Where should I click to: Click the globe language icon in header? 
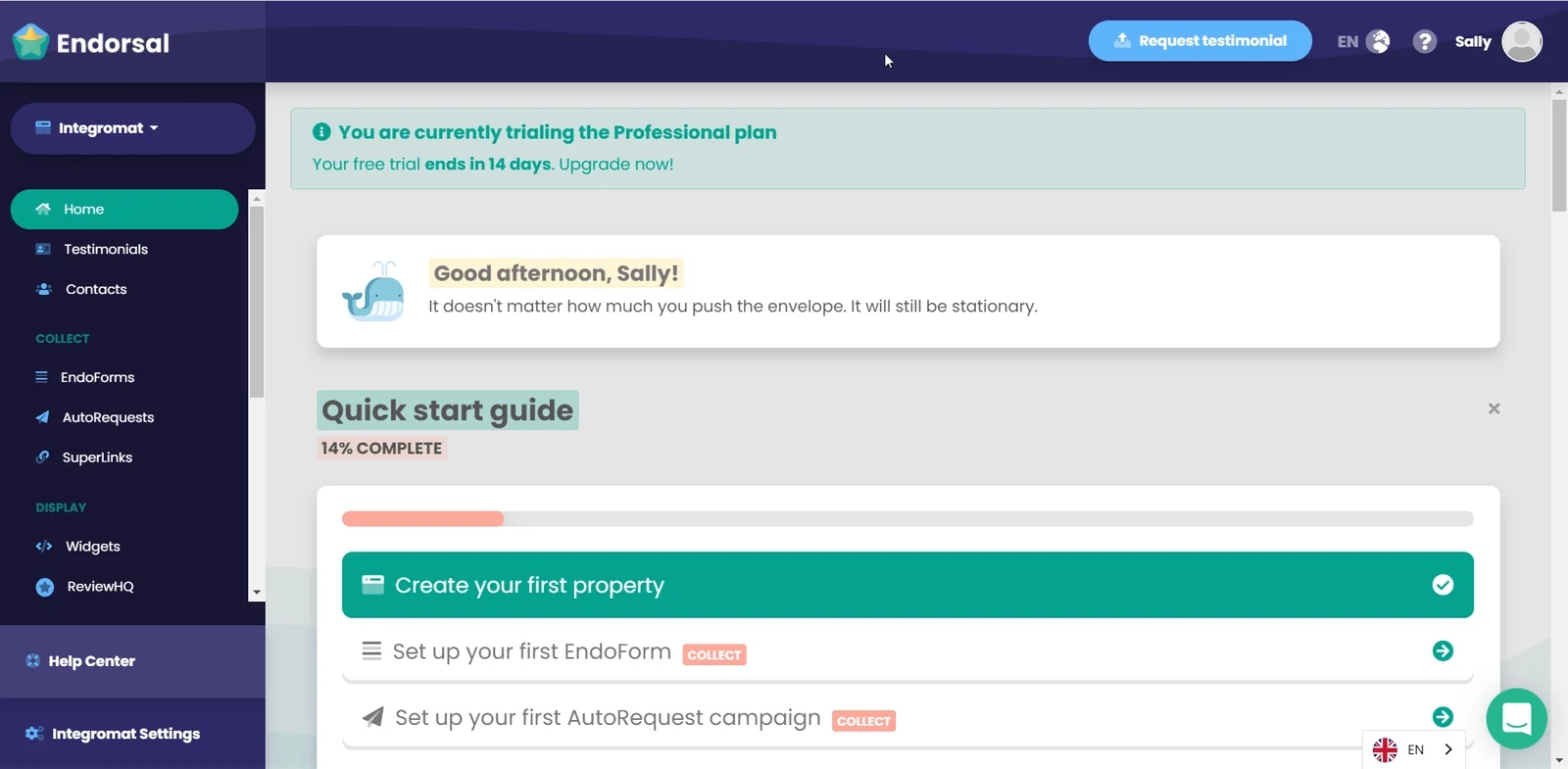[x=1378, y=41]
